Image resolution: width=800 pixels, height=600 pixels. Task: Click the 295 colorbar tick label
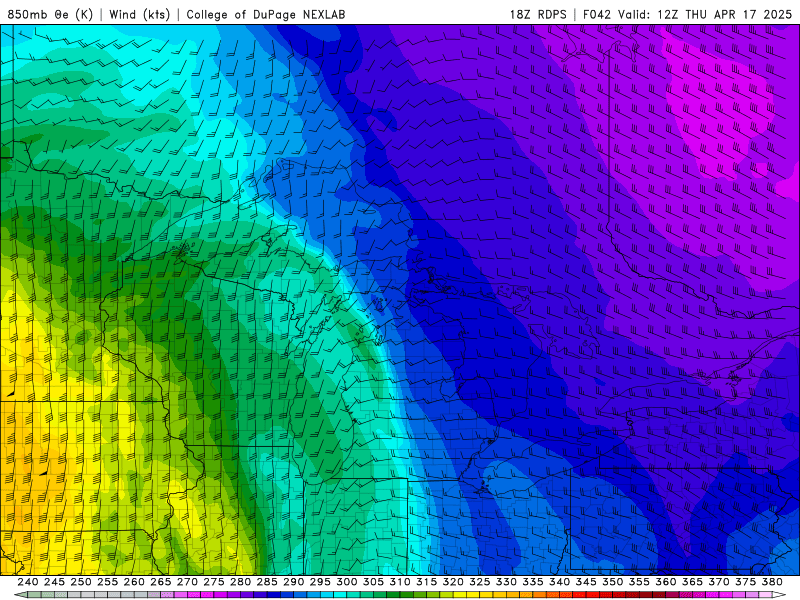pyautogui.click(x=320, y=582)
